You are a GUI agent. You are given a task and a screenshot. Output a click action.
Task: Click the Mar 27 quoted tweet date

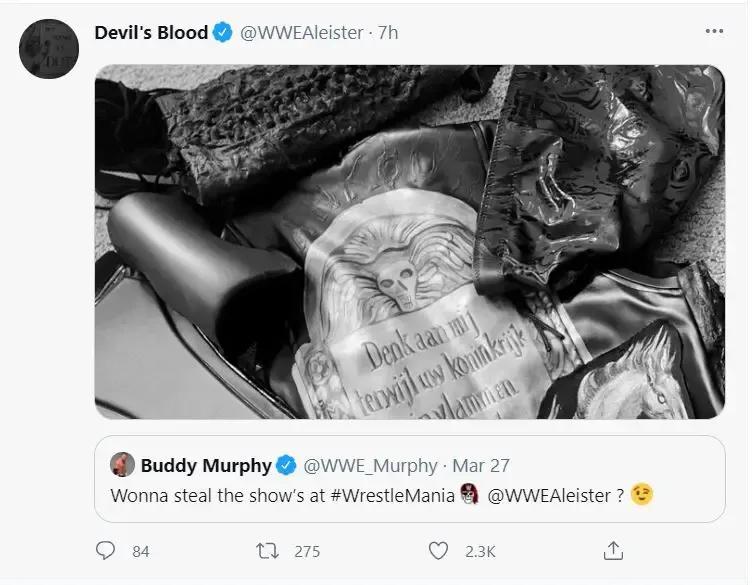(x=481, y=465)
